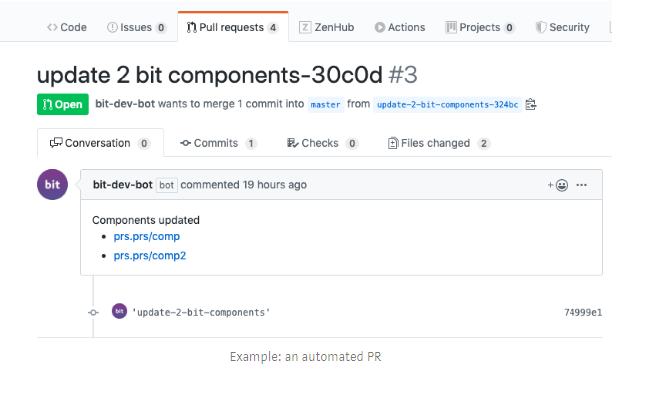Click the commit node icon on timeline
This screenshot has width=649, height=402.
[93, 312]
